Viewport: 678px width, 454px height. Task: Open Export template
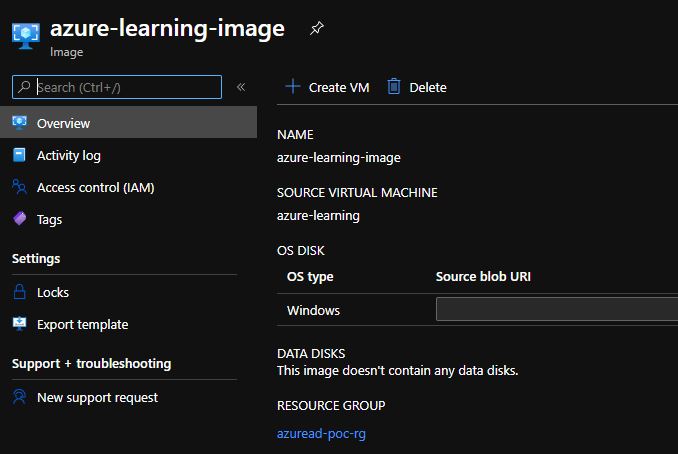(x=83, y=324)
